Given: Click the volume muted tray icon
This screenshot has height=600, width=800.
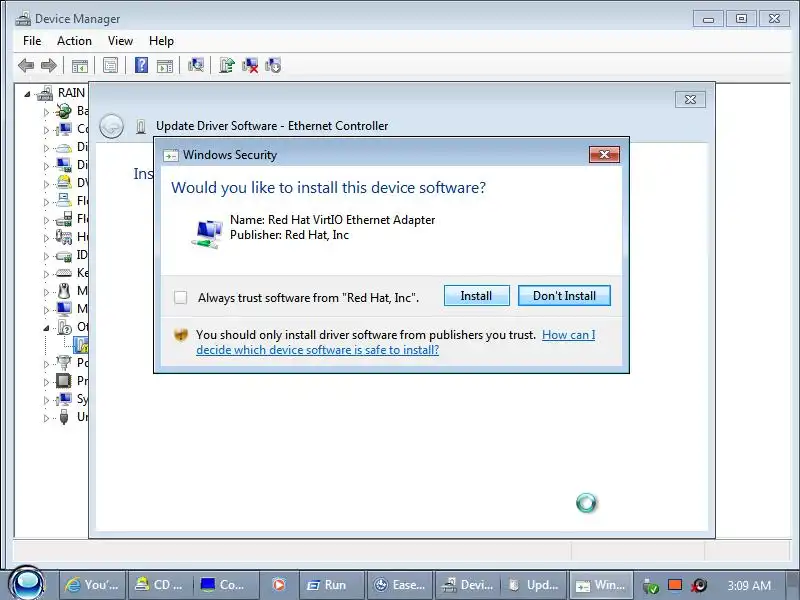Looking at the screenshot, I should tap(700, 585).
